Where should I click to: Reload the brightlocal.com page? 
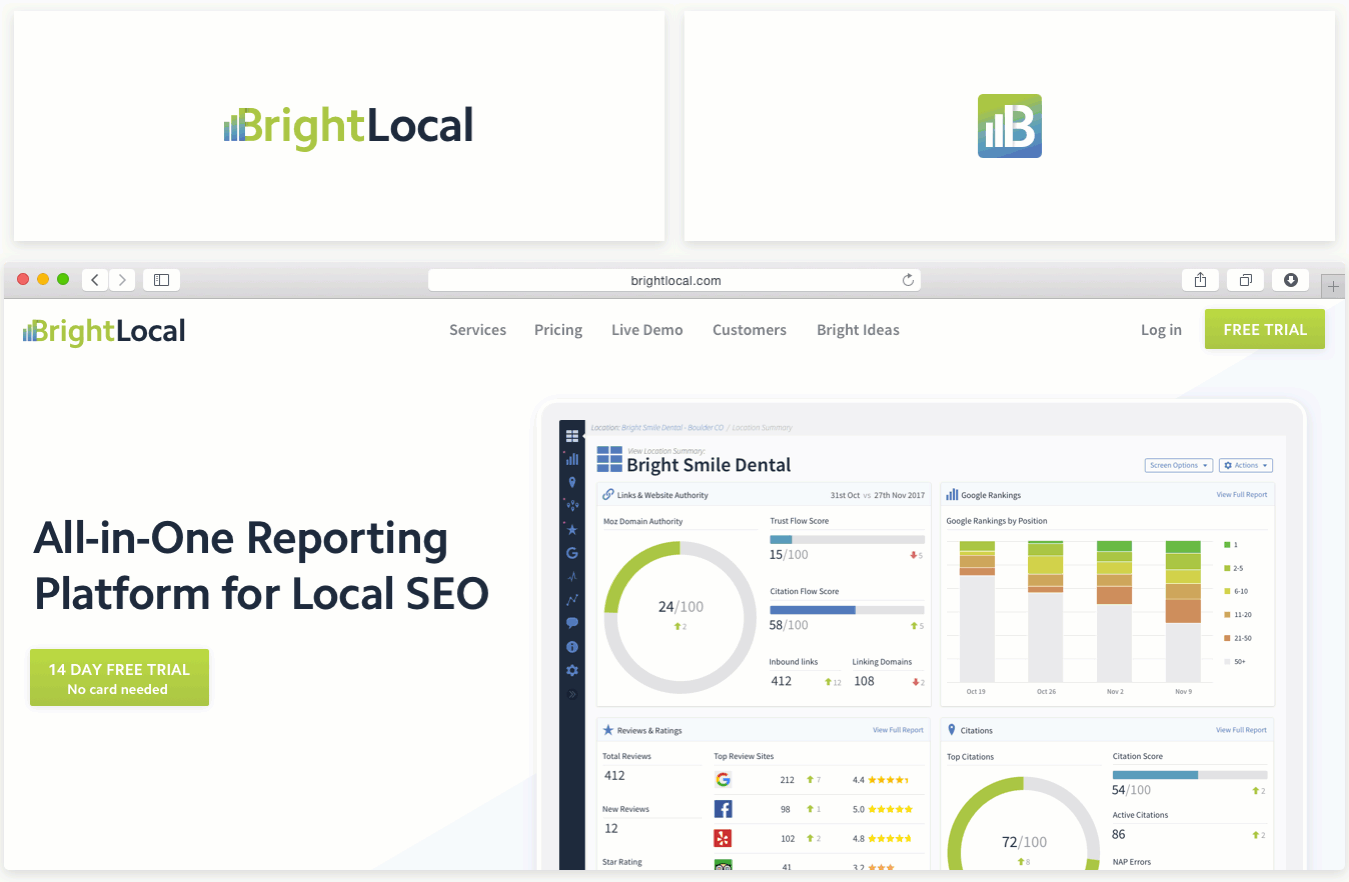[x=908, y=281]
